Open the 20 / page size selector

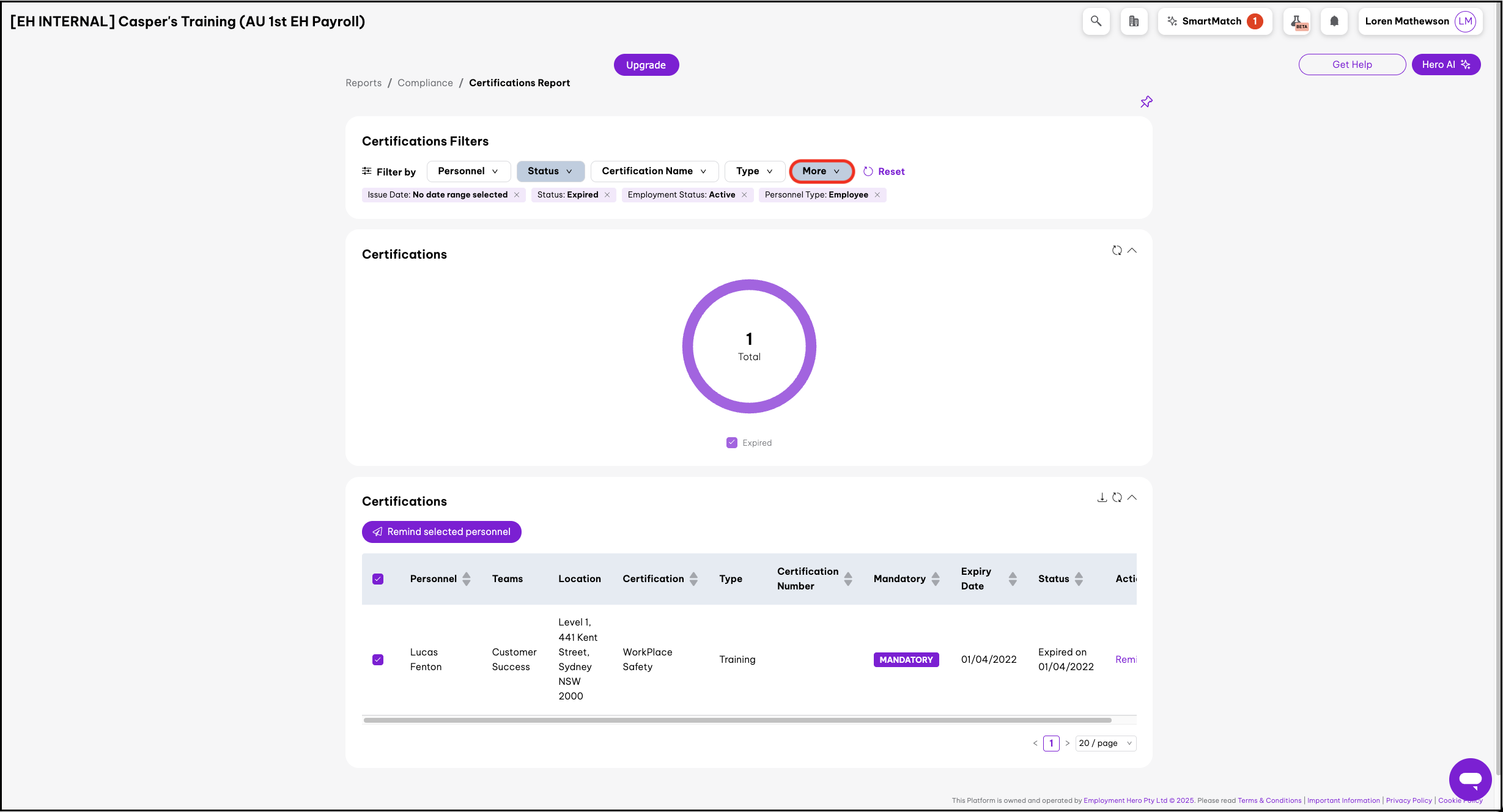[x=1105, y=744]
